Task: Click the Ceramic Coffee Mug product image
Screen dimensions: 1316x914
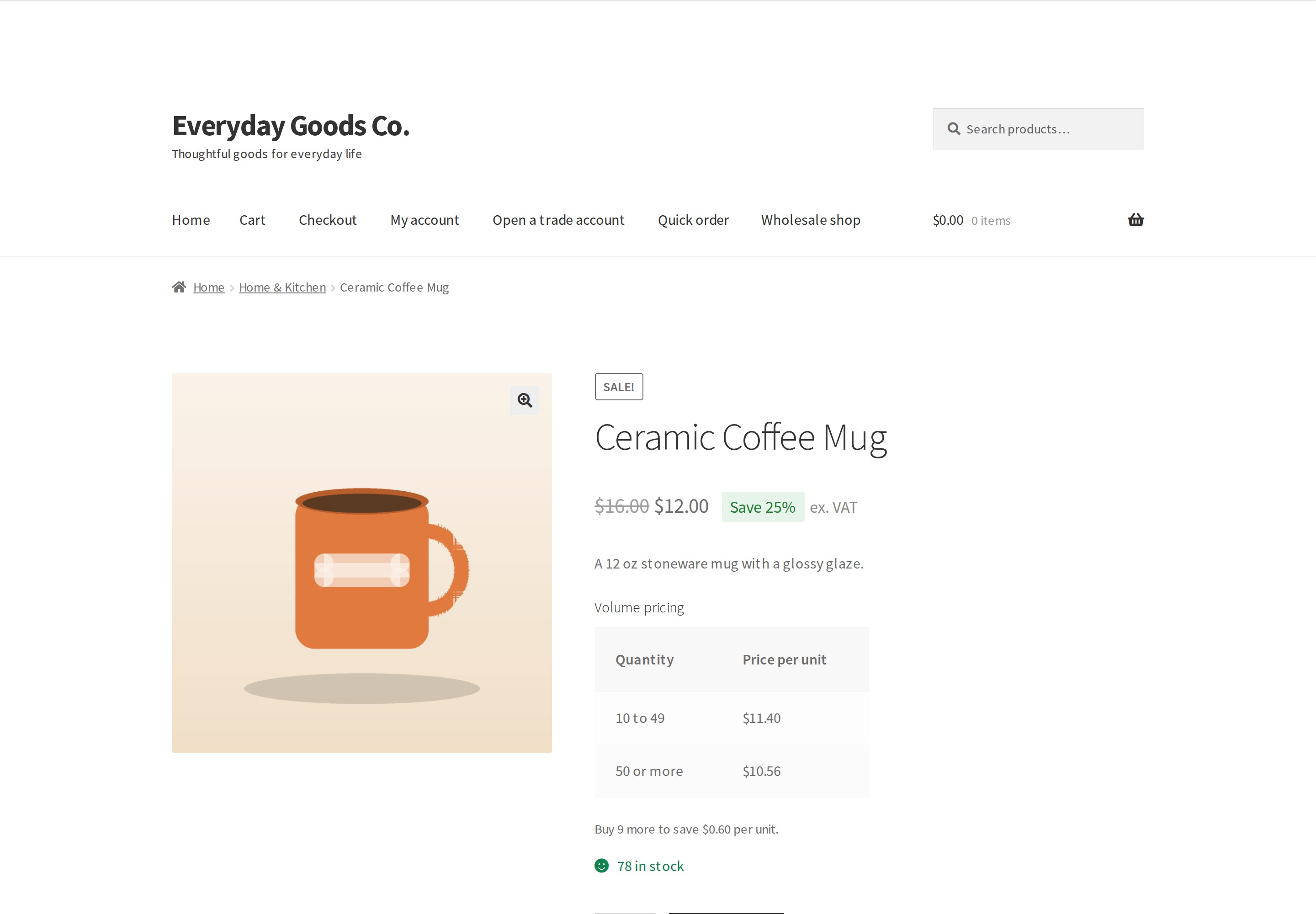Action: click(362, 563)
